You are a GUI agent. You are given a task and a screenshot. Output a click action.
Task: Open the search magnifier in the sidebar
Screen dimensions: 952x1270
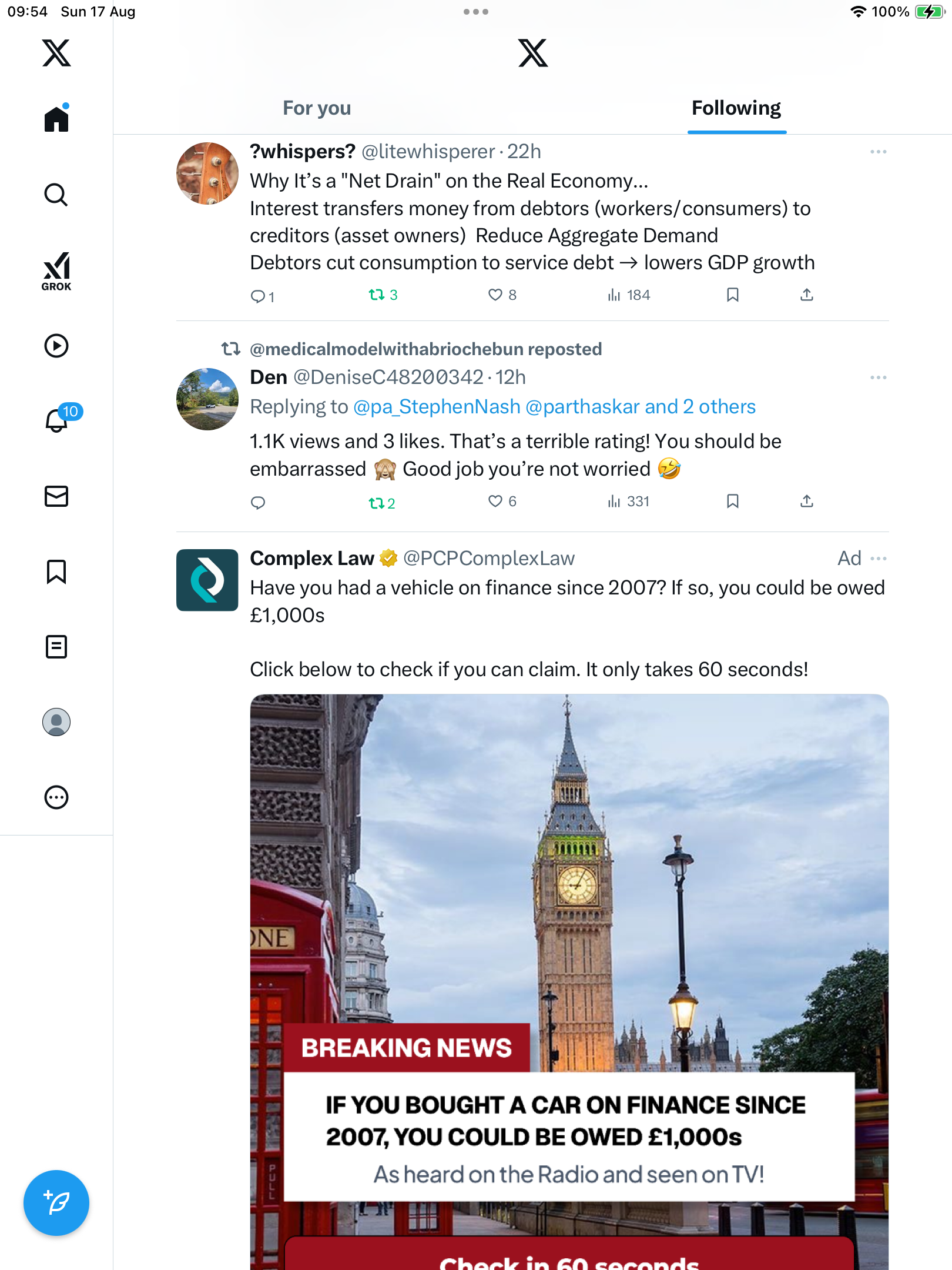point(56,195)
